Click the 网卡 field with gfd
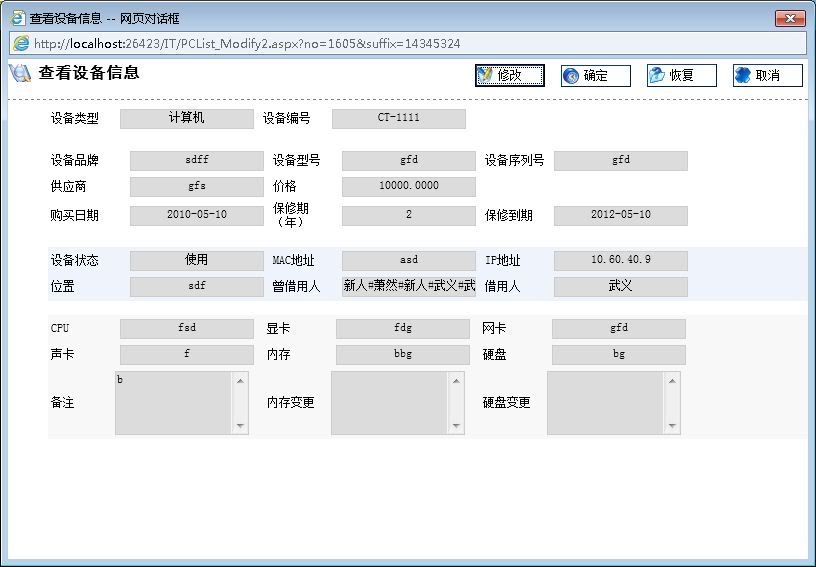The image size is (816, 567). [x=619, y=329]
